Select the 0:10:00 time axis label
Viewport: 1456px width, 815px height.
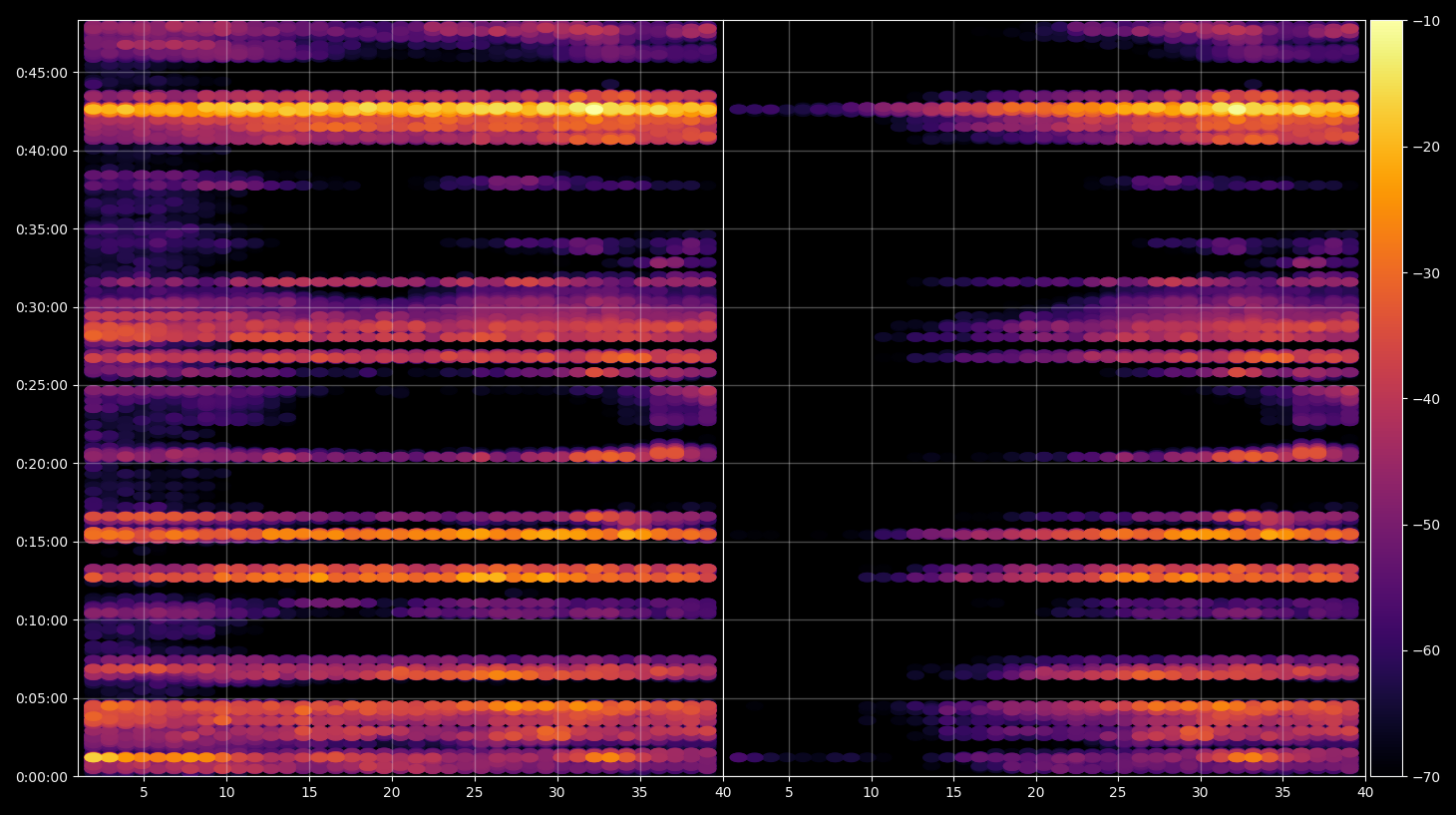(x=42, y=620)
